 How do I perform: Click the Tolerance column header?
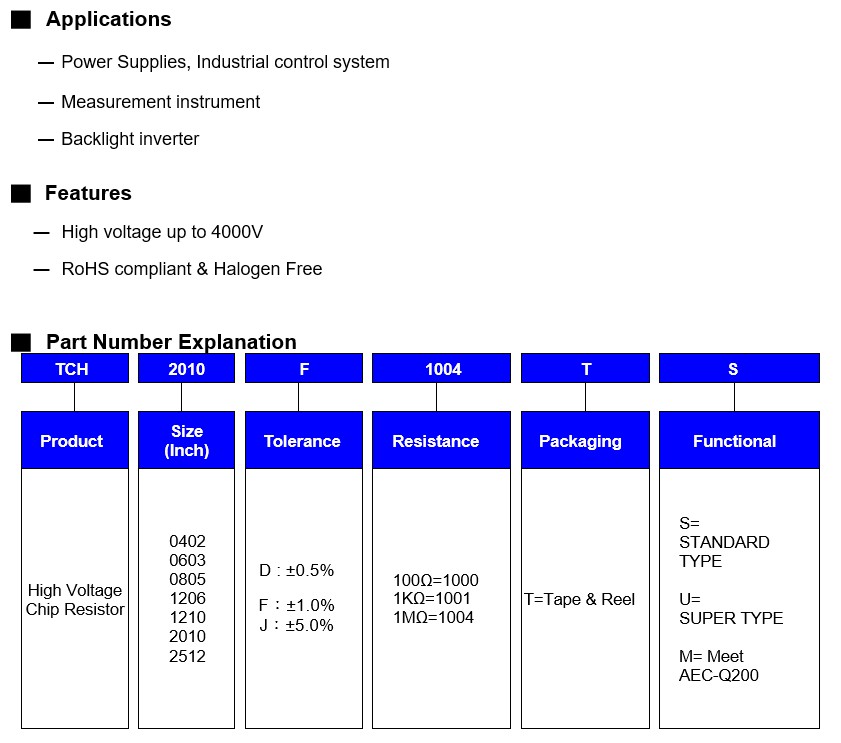303,441
